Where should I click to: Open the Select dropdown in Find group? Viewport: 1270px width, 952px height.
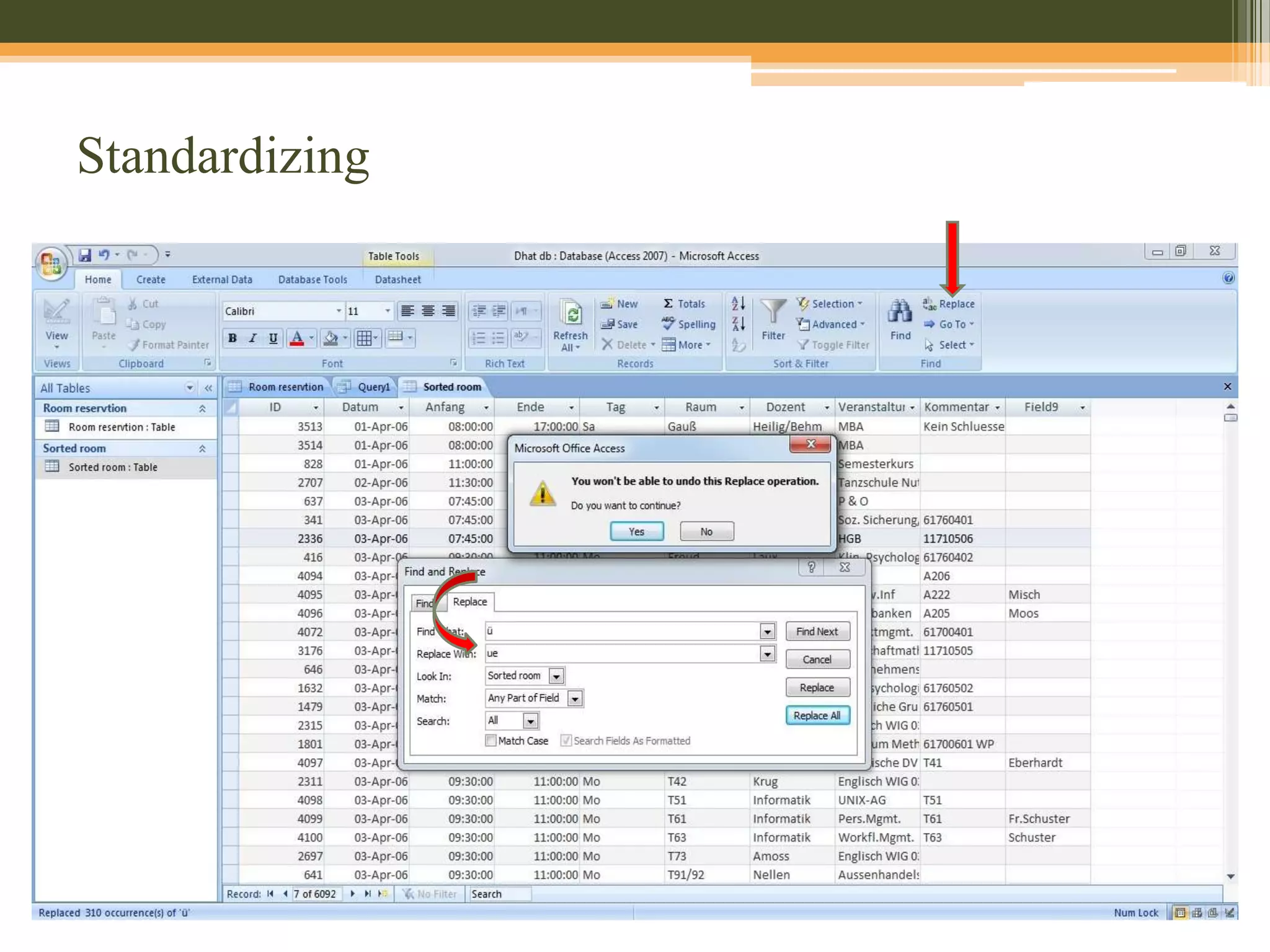click(x=949, y=345)
